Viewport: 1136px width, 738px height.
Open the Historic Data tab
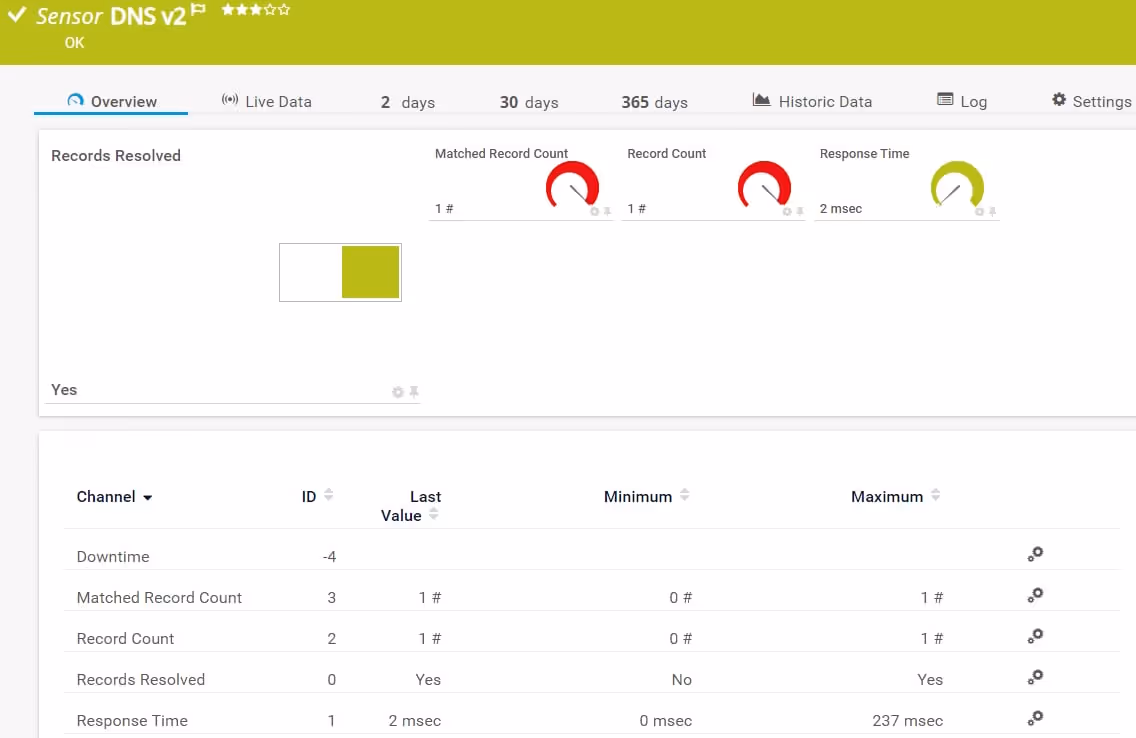(812, 102)
